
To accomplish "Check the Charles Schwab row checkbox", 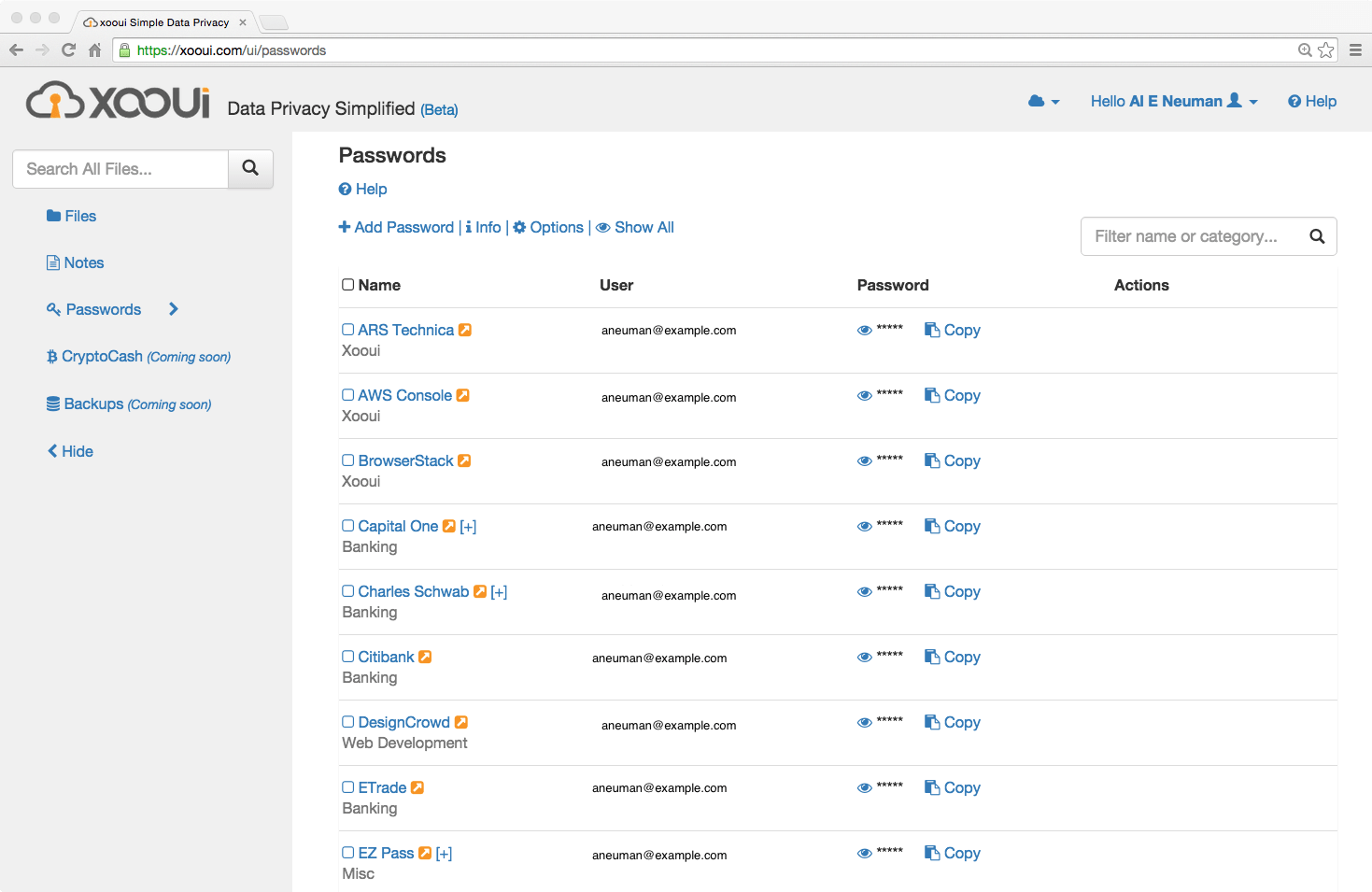I will [x=347, y=591].
